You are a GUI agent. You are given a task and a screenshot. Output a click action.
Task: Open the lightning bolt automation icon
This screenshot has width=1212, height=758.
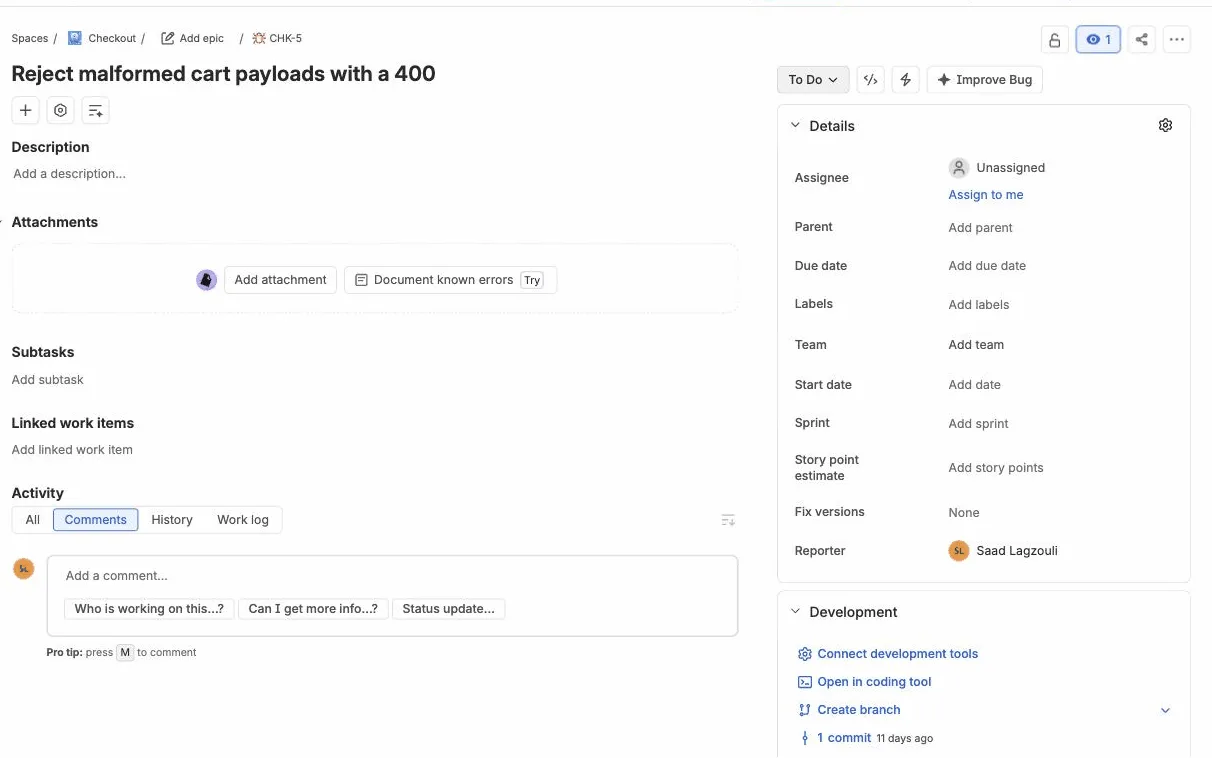(906, 80)
